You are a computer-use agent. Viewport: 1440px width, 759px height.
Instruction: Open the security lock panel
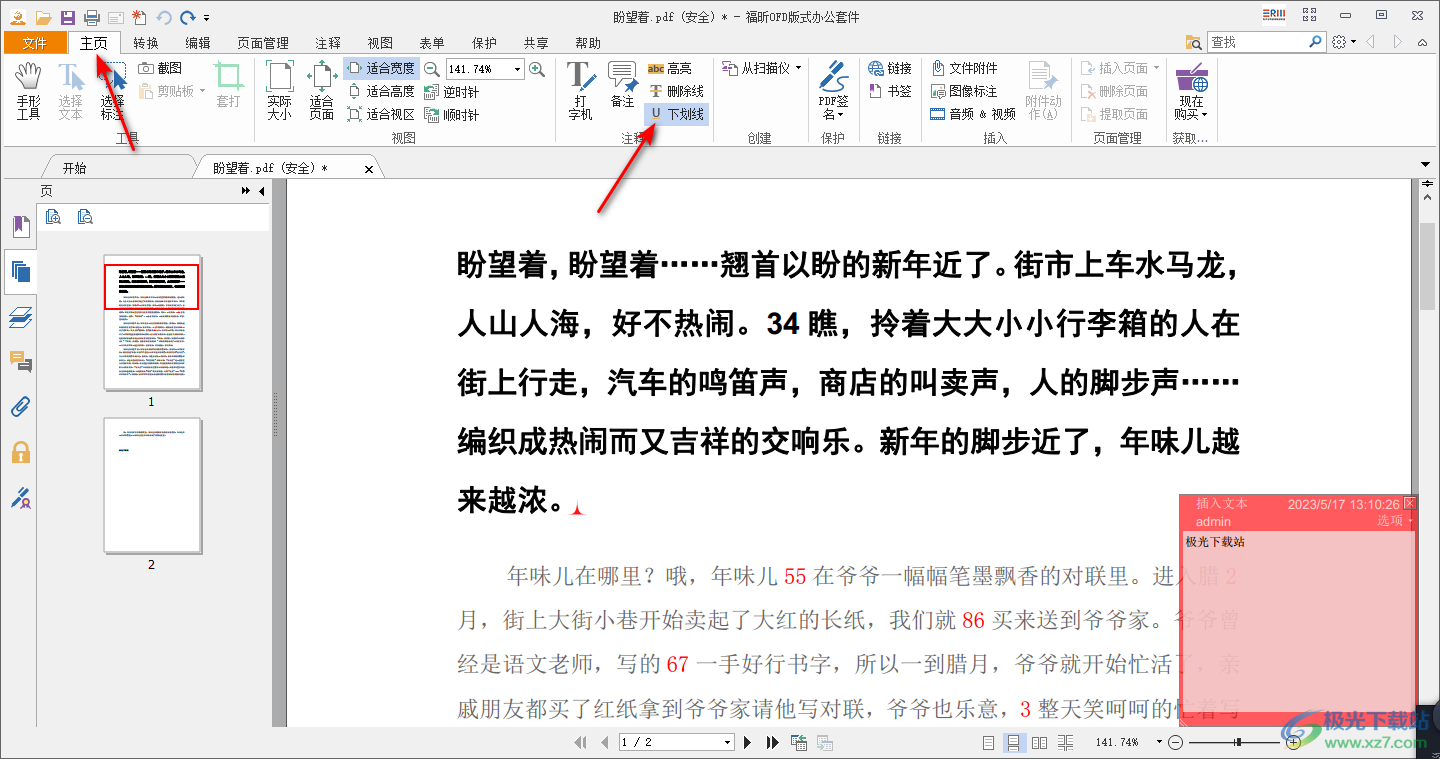pos(20,452)
